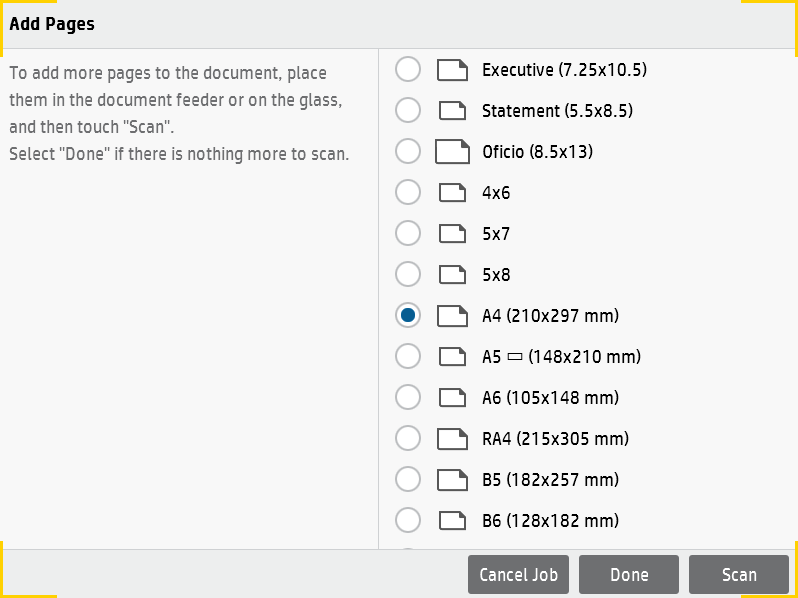Click the RA4 paper page icon
Screen dimensions: 798x598
pos(452,439)
